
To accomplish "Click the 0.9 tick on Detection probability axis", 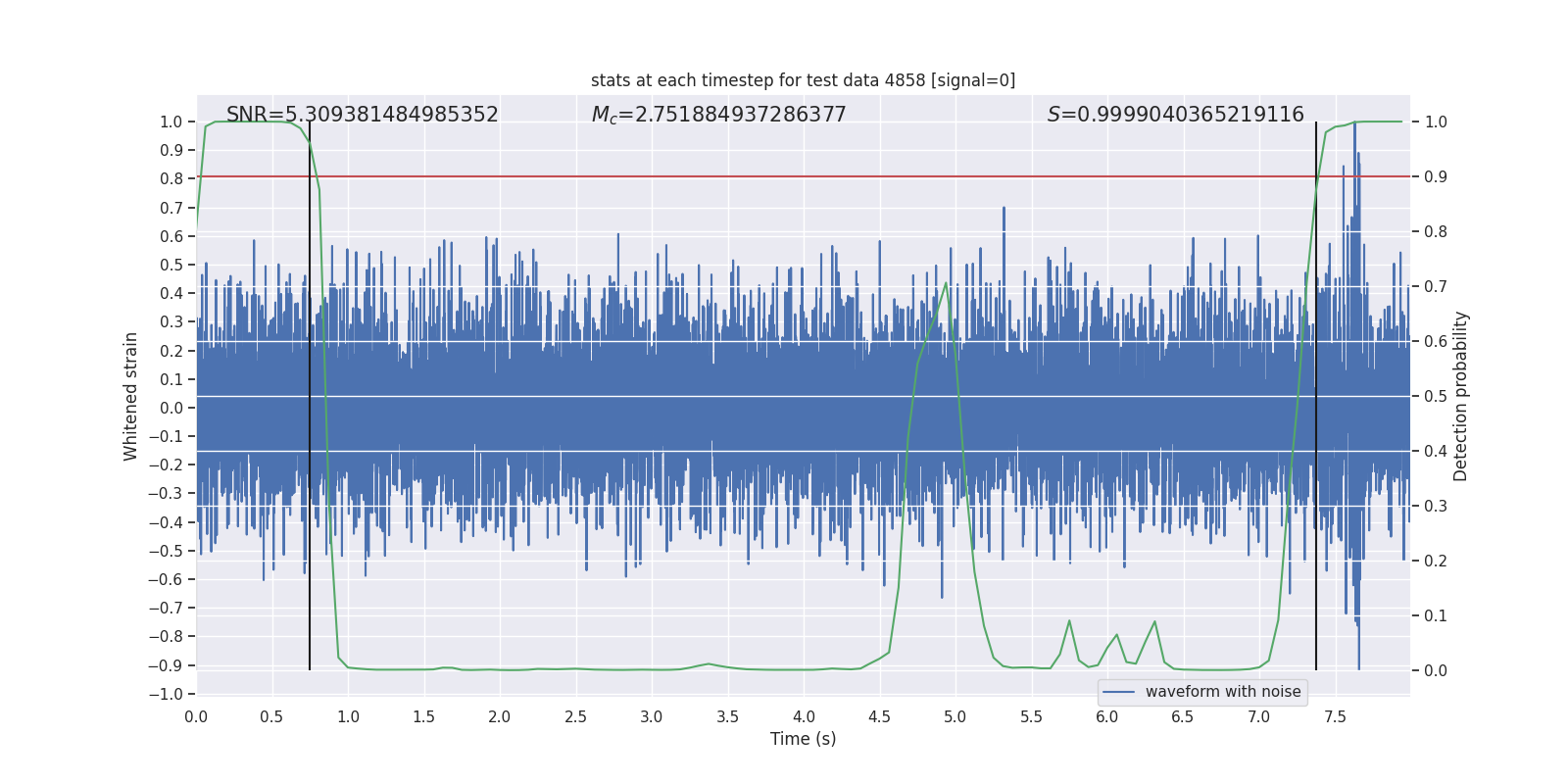I will [x=1436, y=176].
